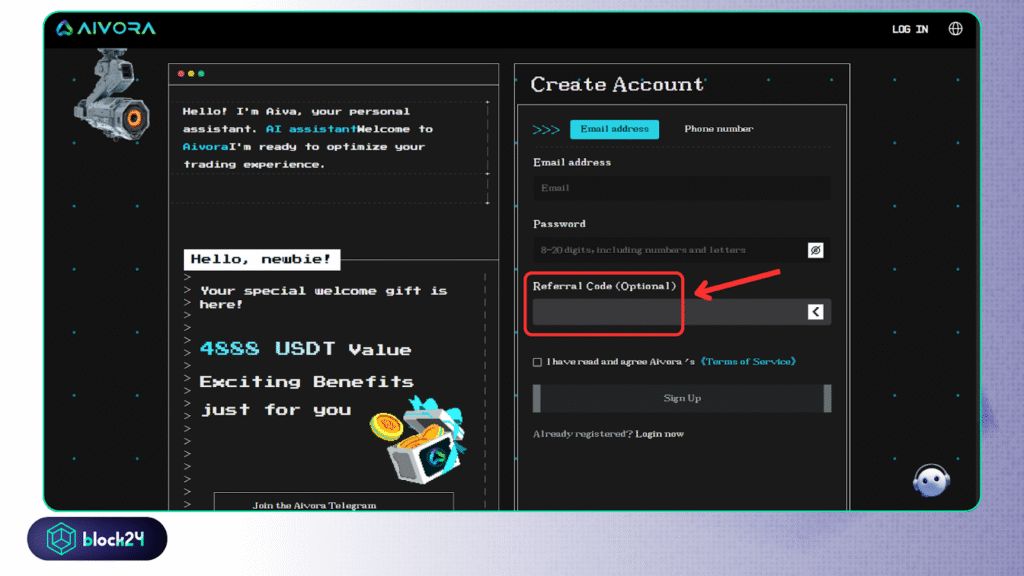Click the Aivora logo in header
1024x576 pixels.
(106, 28)
